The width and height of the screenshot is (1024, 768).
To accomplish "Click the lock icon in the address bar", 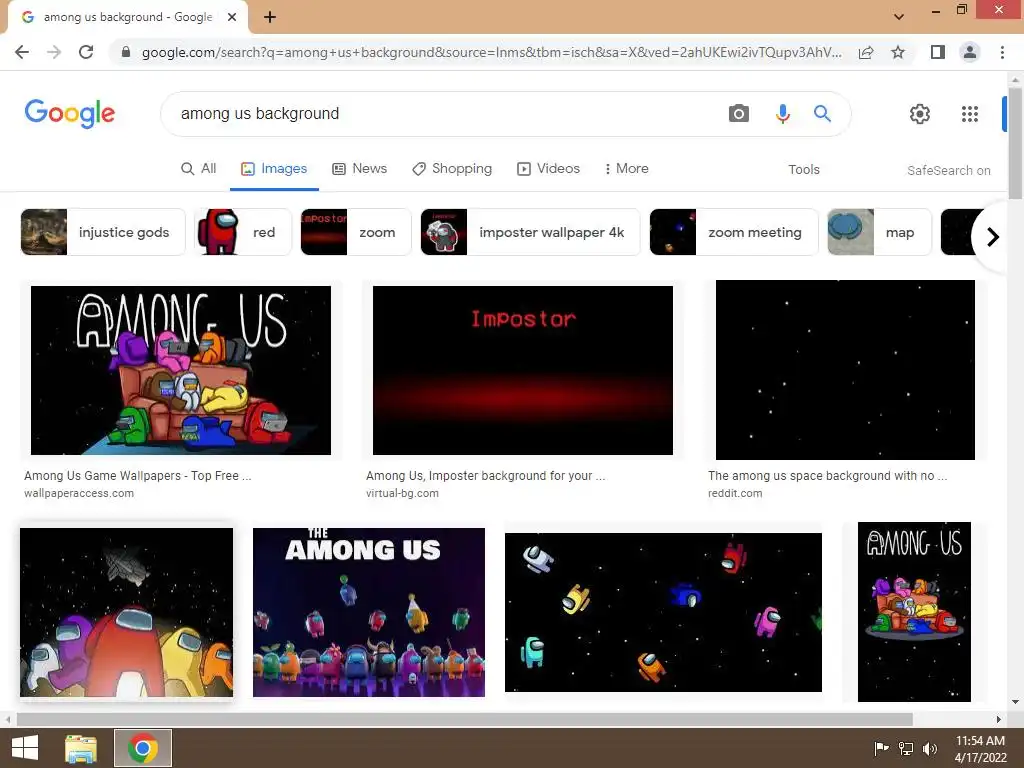I will click(x=126, y=52).
